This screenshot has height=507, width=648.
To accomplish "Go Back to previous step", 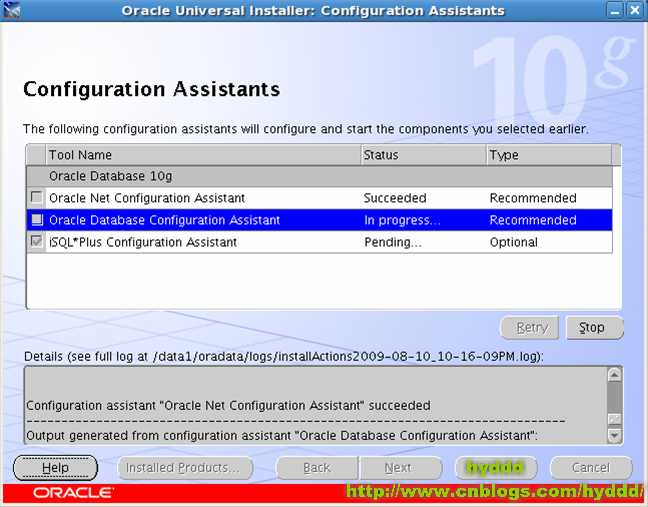I will point(317,468).
